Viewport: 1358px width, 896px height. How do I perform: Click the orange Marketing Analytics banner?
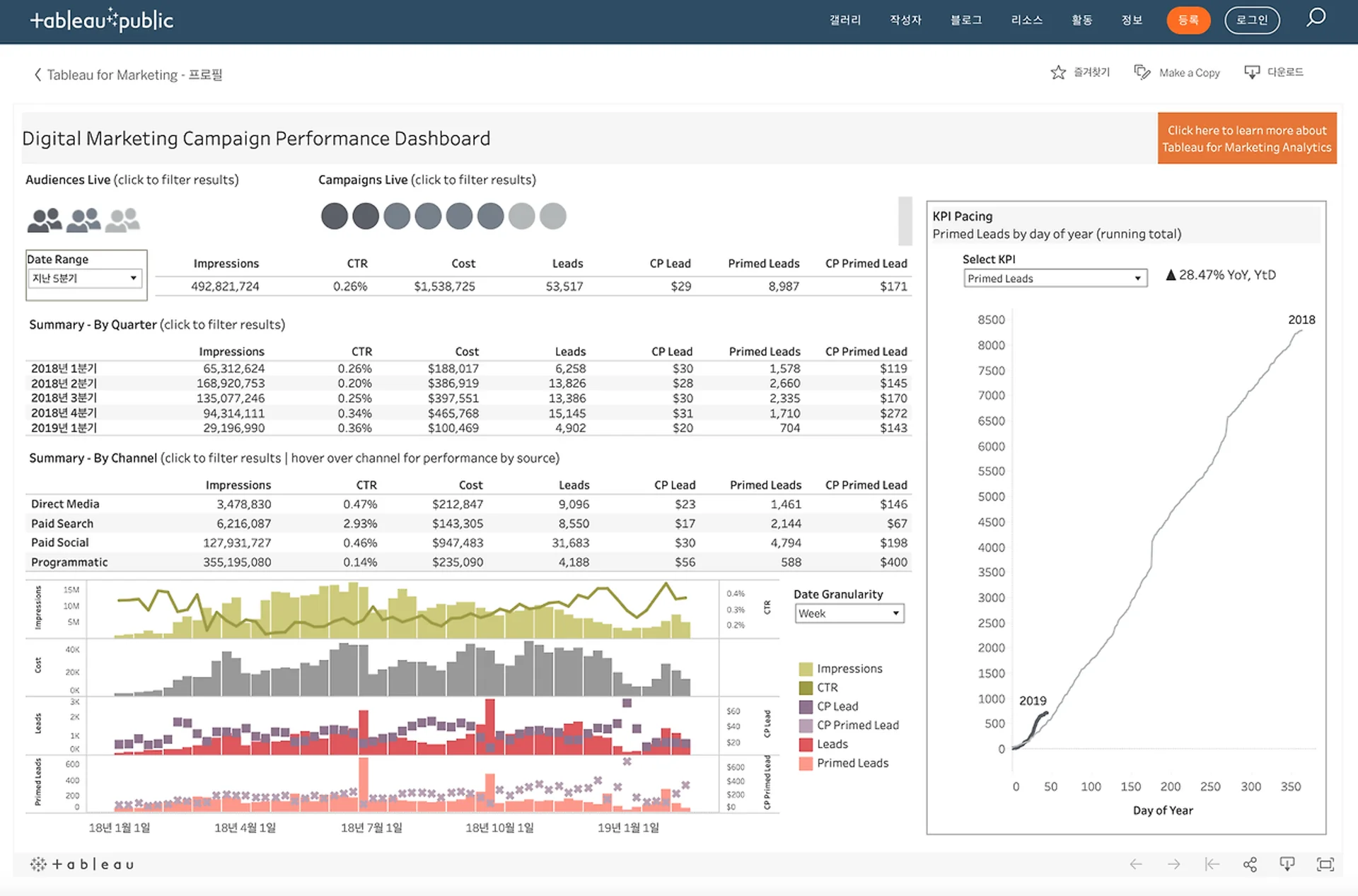(1246, 139)
